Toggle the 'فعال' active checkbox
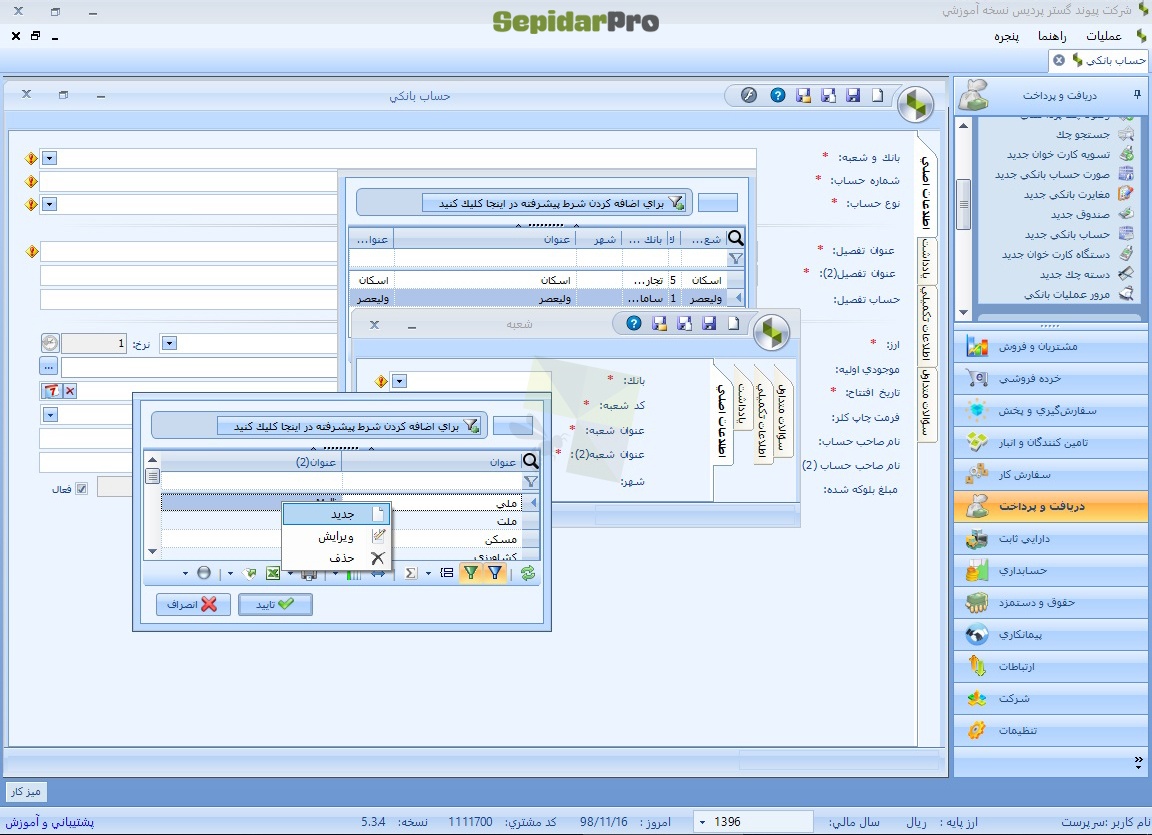Screen dimensions: 1152x835 82,488
